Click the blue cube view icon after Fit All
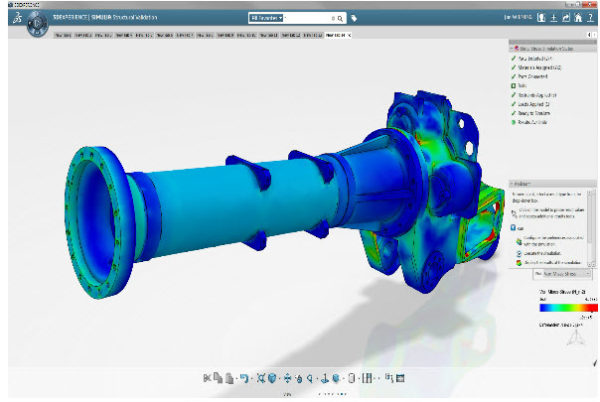This screenshot has height=402, width=600. click(x=272, y=378)
